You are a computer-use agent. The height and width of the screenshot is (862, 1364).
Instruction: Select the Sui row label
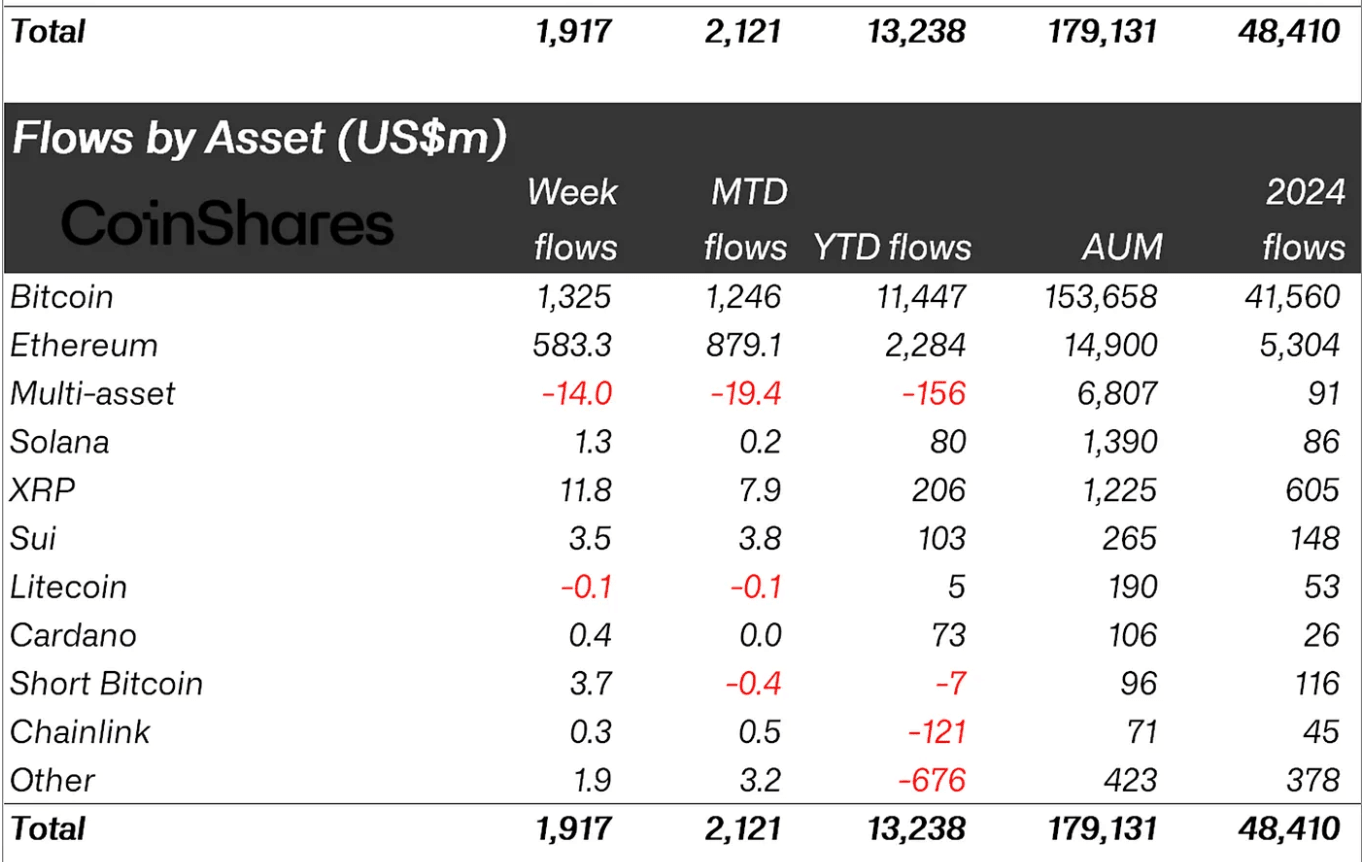(32, 538)
